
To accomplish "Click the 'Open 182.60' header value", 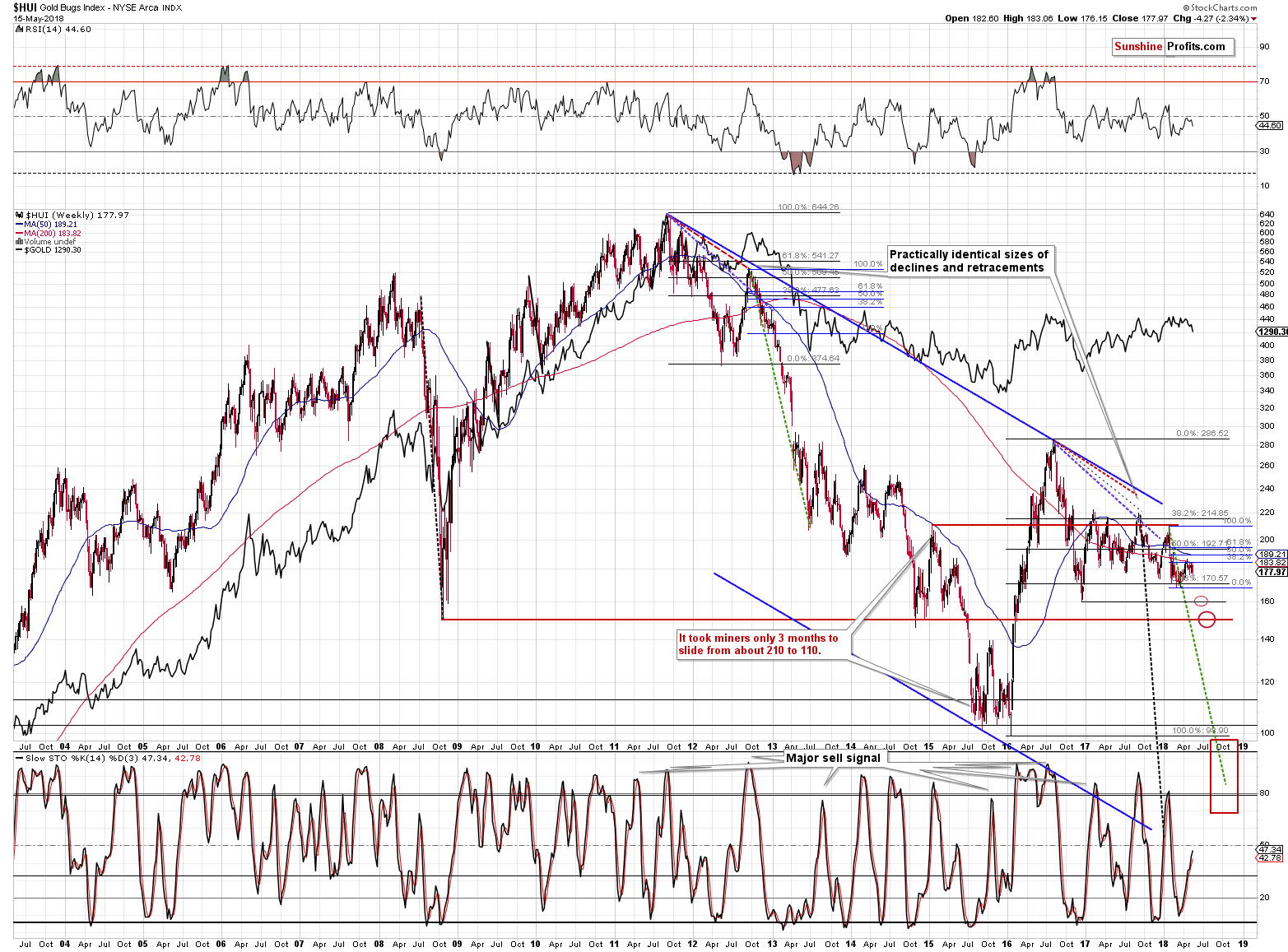I will pyautogui.click(x=971, y=18).
